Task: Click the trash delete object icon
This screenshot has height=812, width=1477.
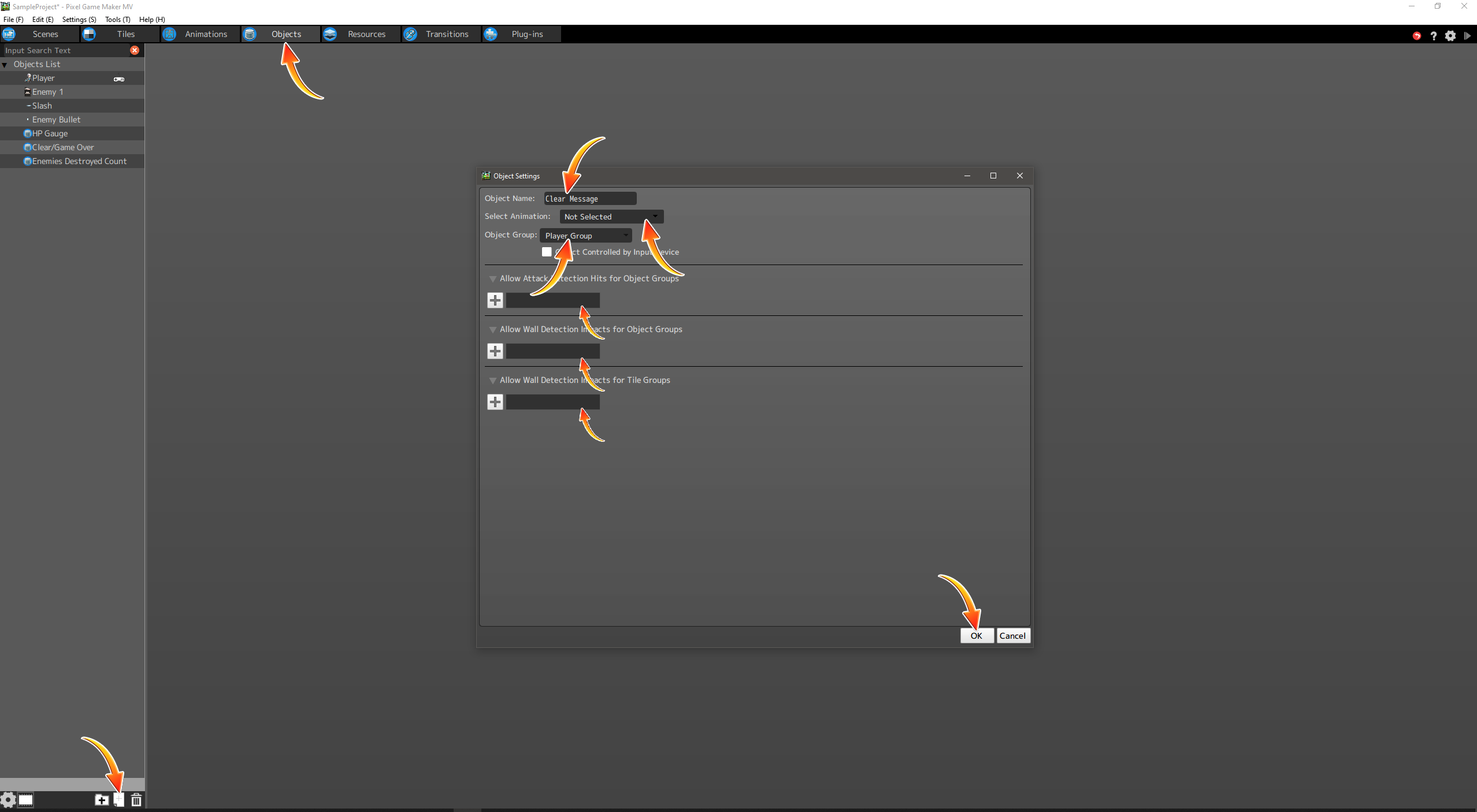Action: pos(136,800)
